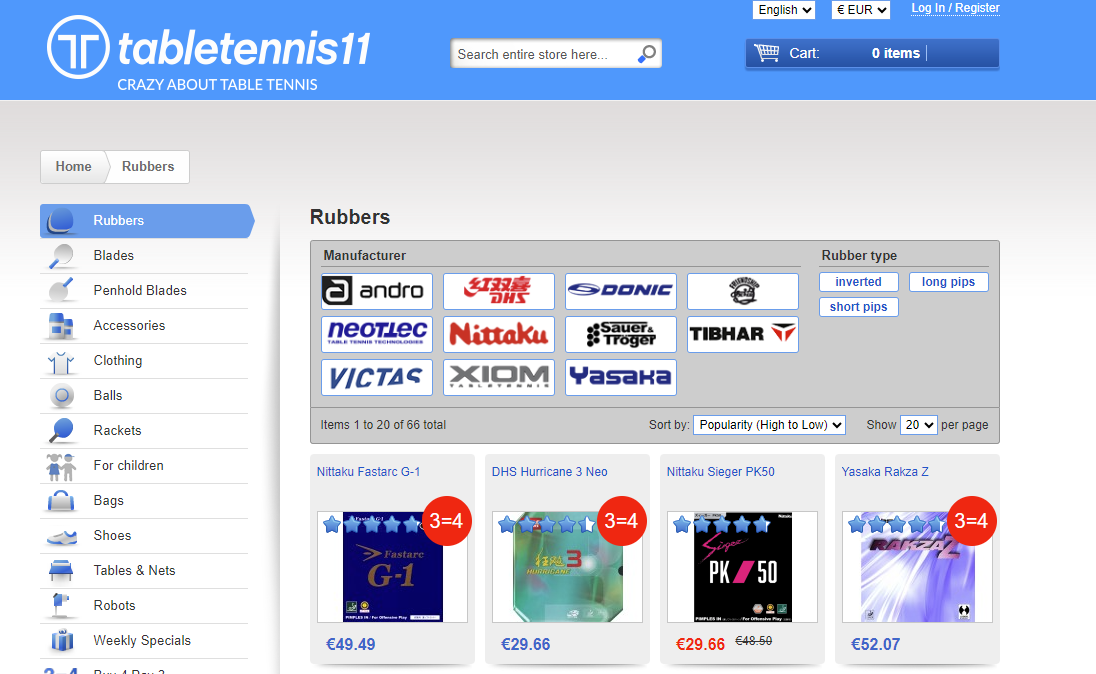
Task: Click the Robots category label
Action: [115, 605]
